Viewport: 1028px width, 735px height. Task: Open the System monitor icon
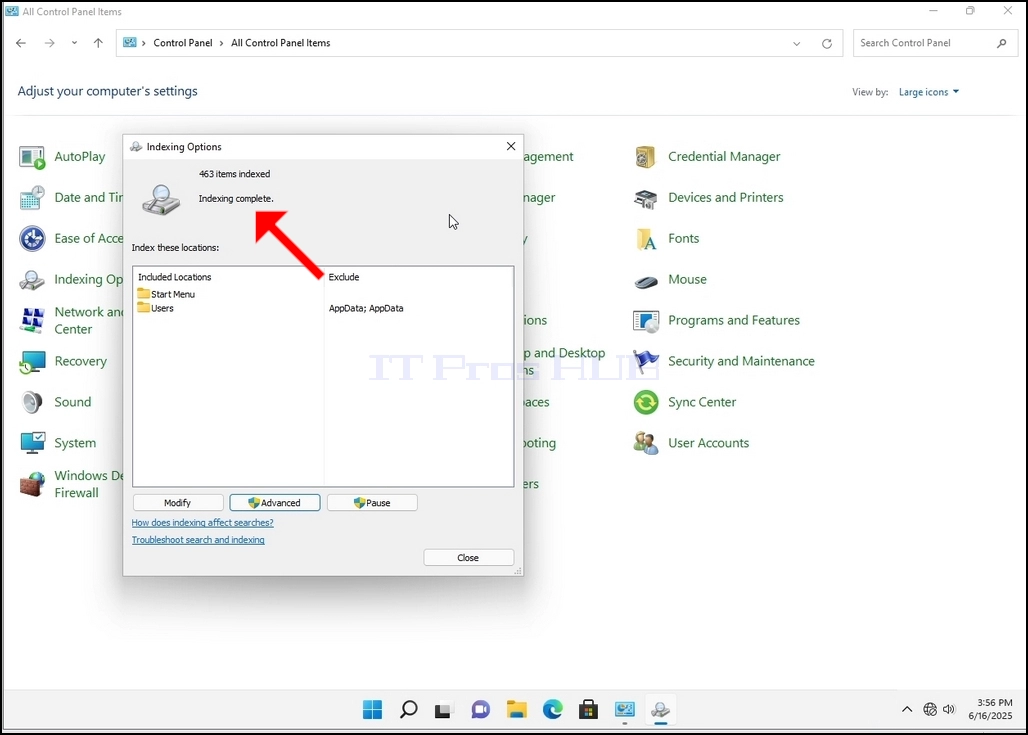point(32,443)
